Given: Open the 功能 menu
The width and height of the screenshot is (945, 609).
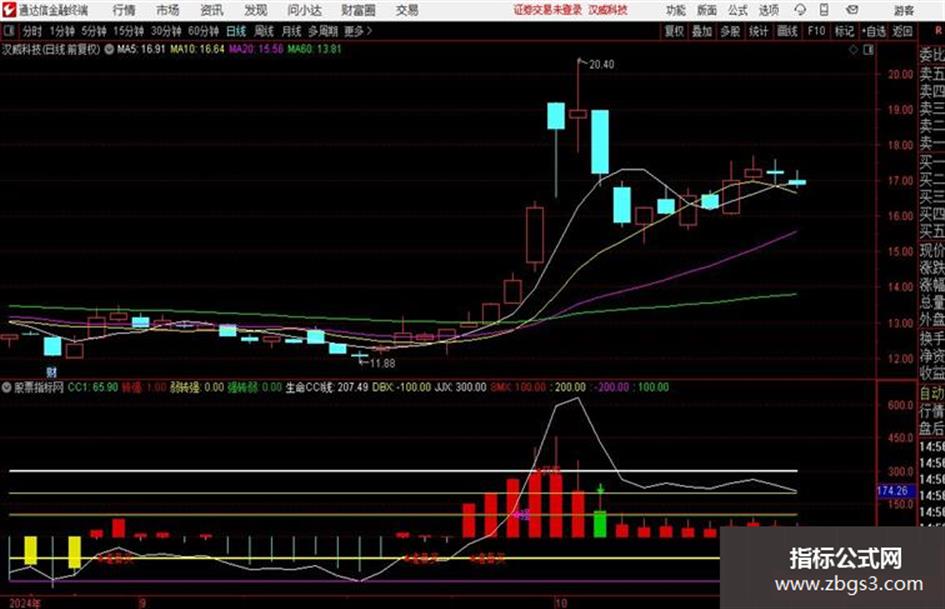Looking at the screenshot, I should [676, 10].
